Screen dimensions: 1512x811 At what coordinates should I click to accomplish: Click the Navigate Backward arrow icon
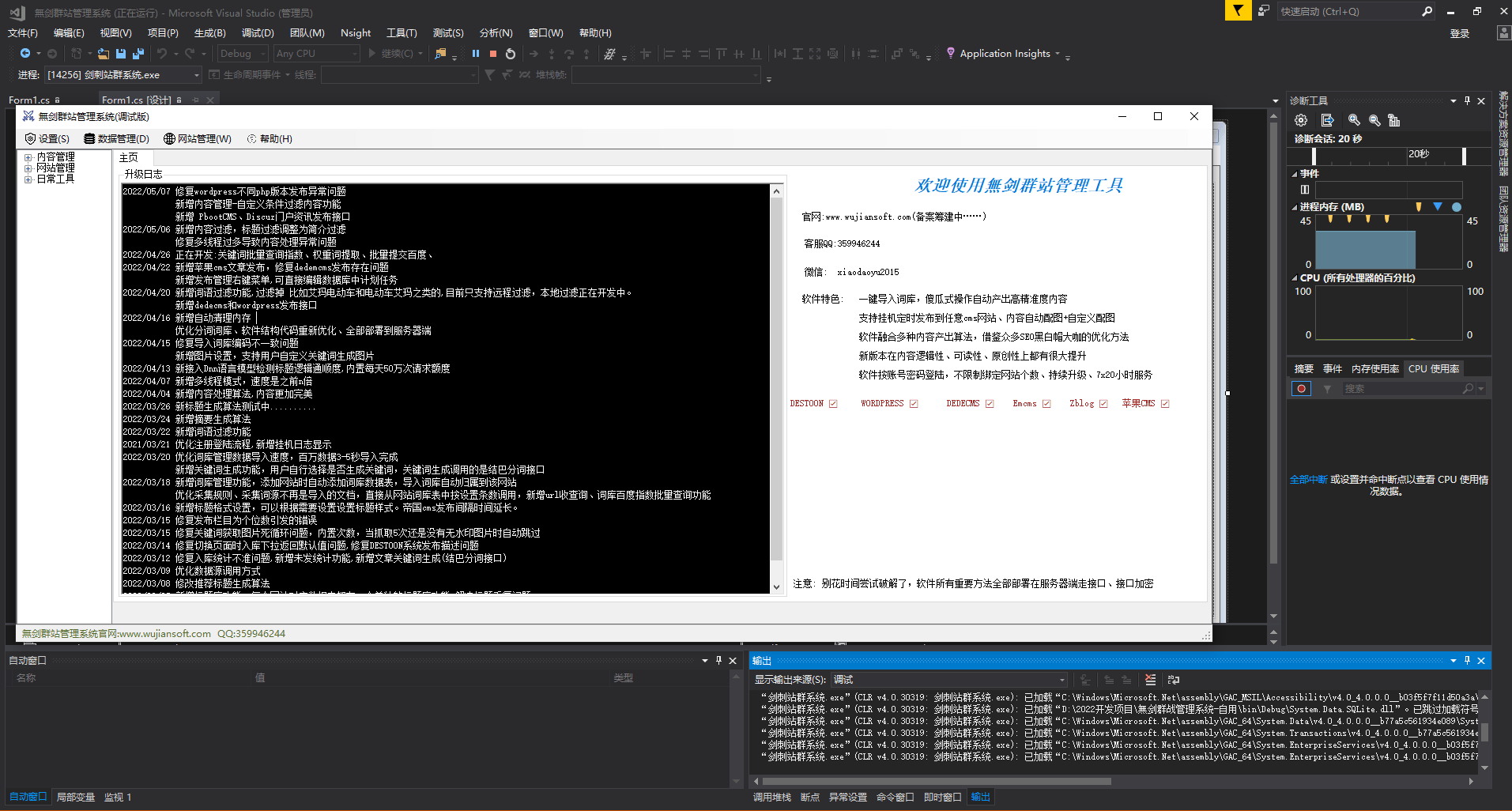(x=25, y=54)
